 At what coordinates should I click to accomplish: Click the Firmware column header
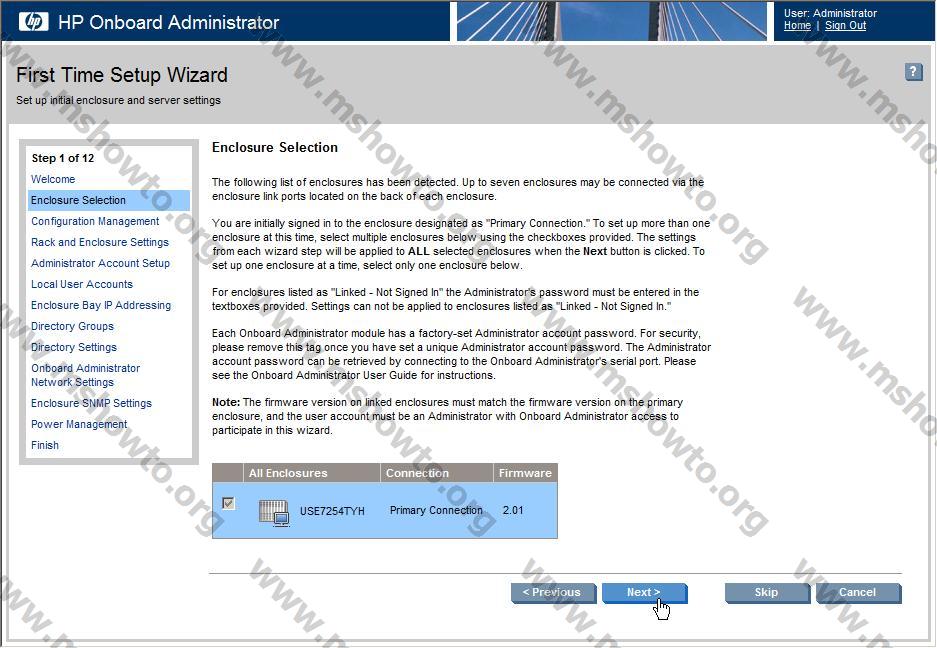(x=525, y=473)
